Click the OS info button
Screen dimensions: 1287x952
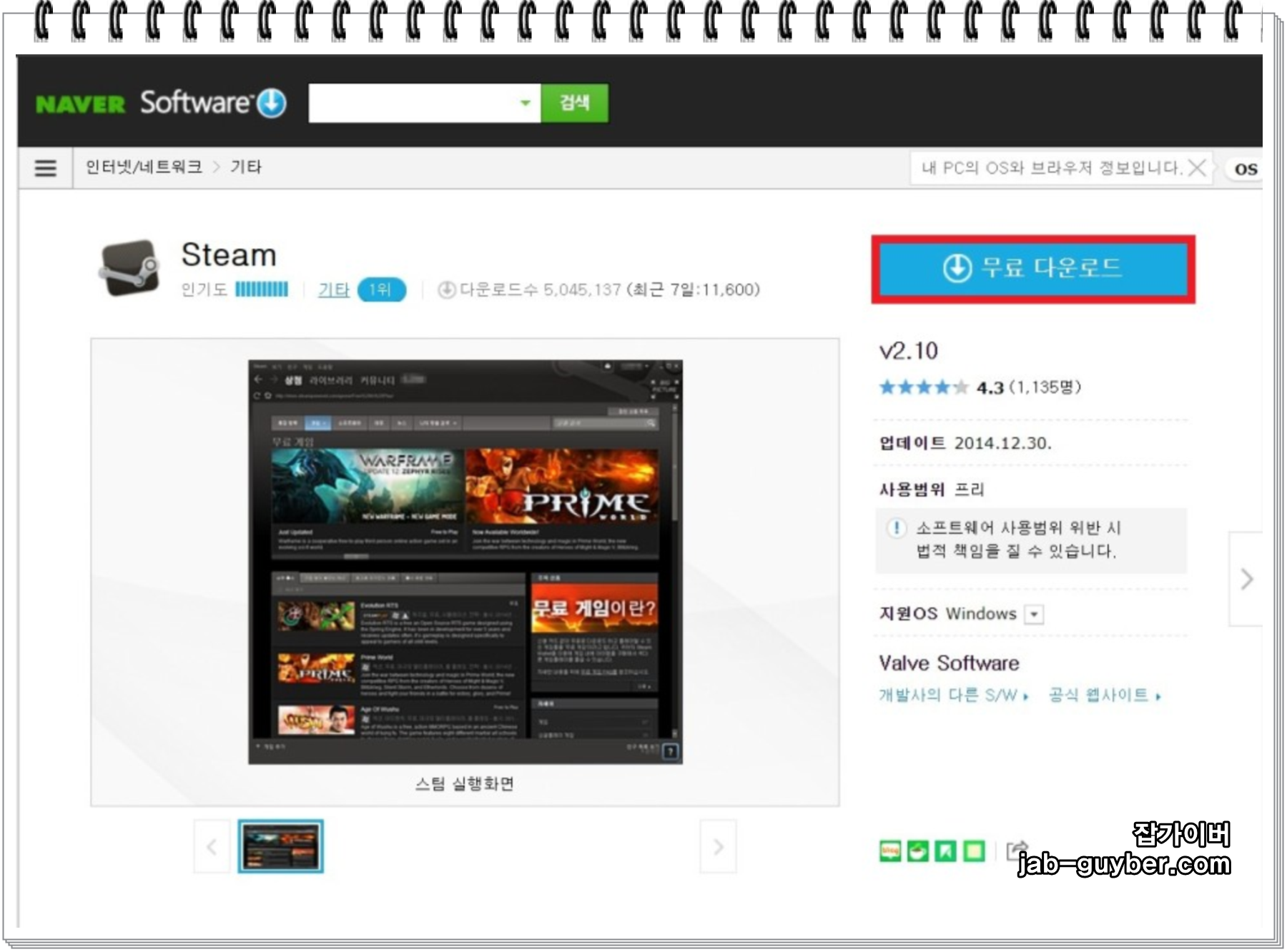[1246, 169]
